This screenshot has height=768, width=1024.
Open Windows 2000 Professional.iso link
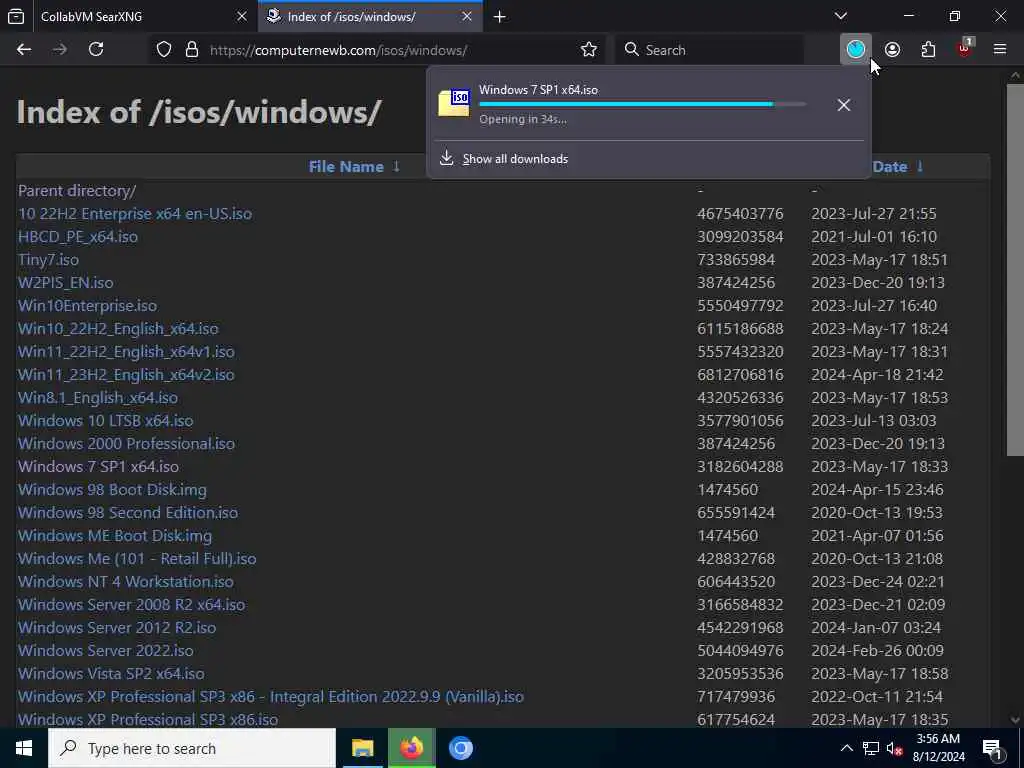tap(126, 443)
